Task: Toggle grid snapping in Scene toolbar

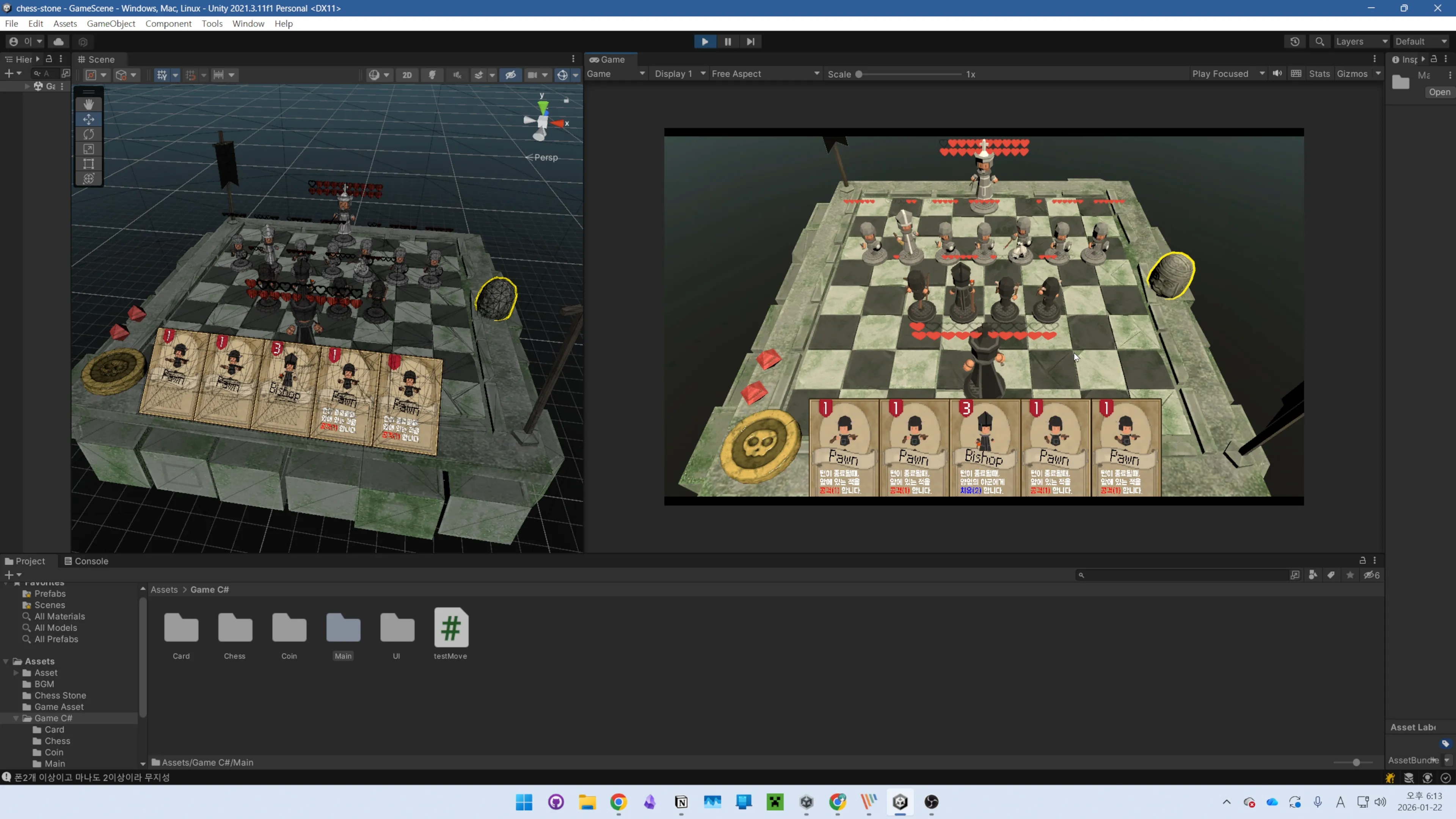Action: pos(190,75)
